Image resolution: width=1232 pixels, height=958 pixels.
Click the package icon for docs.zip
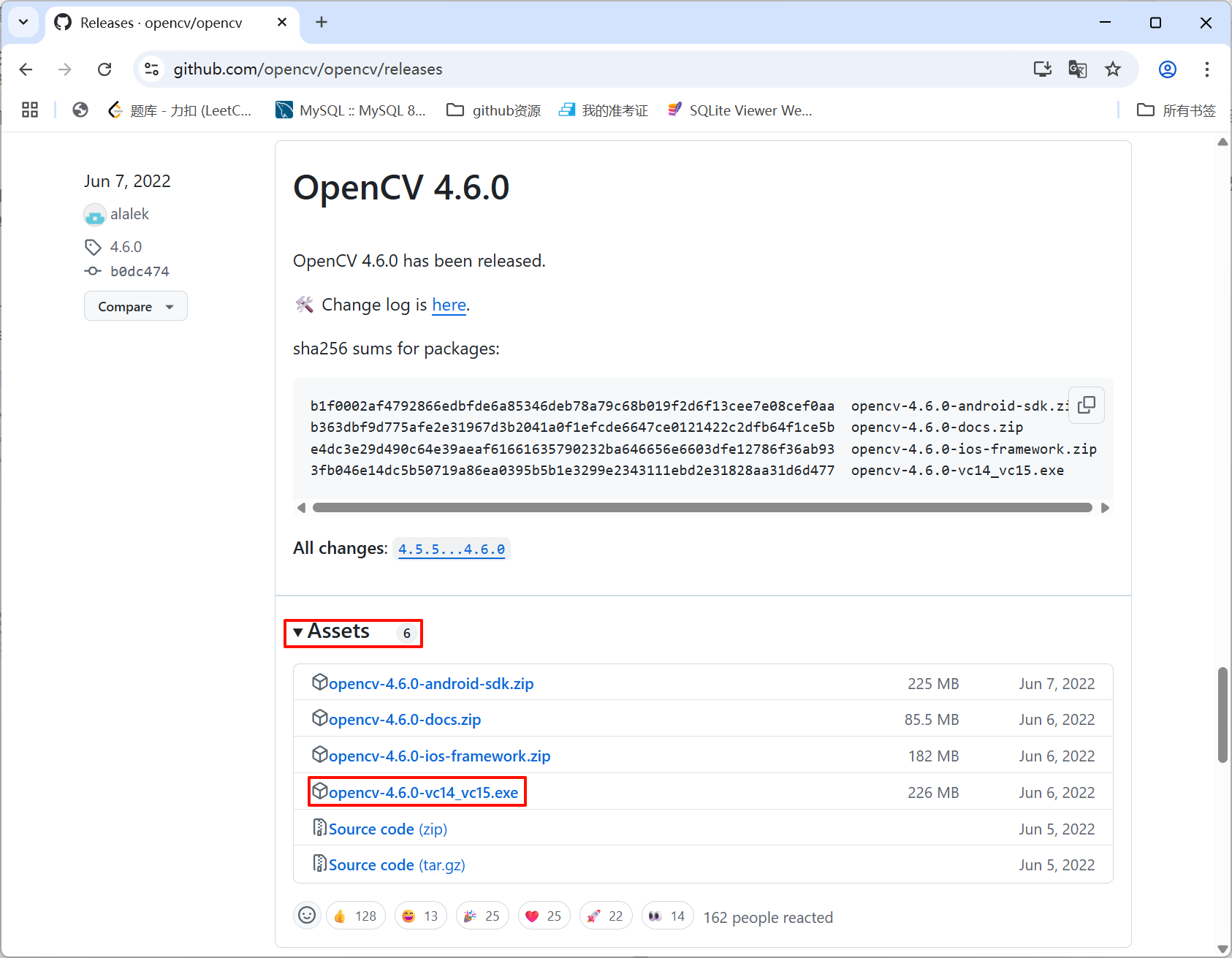click(319, 718)
